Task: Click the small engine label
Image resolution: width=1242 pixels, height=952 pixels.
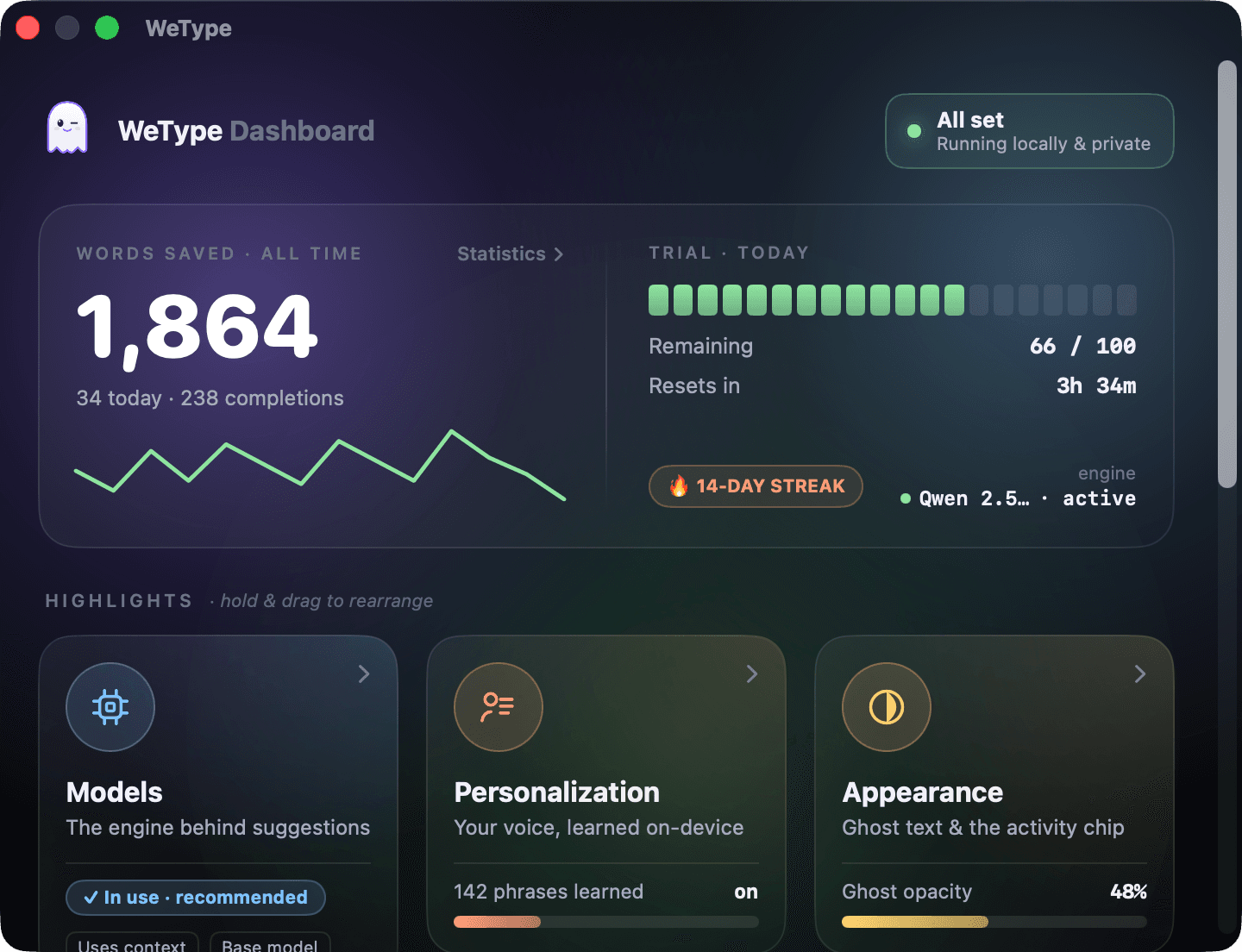Action: 1107,473
